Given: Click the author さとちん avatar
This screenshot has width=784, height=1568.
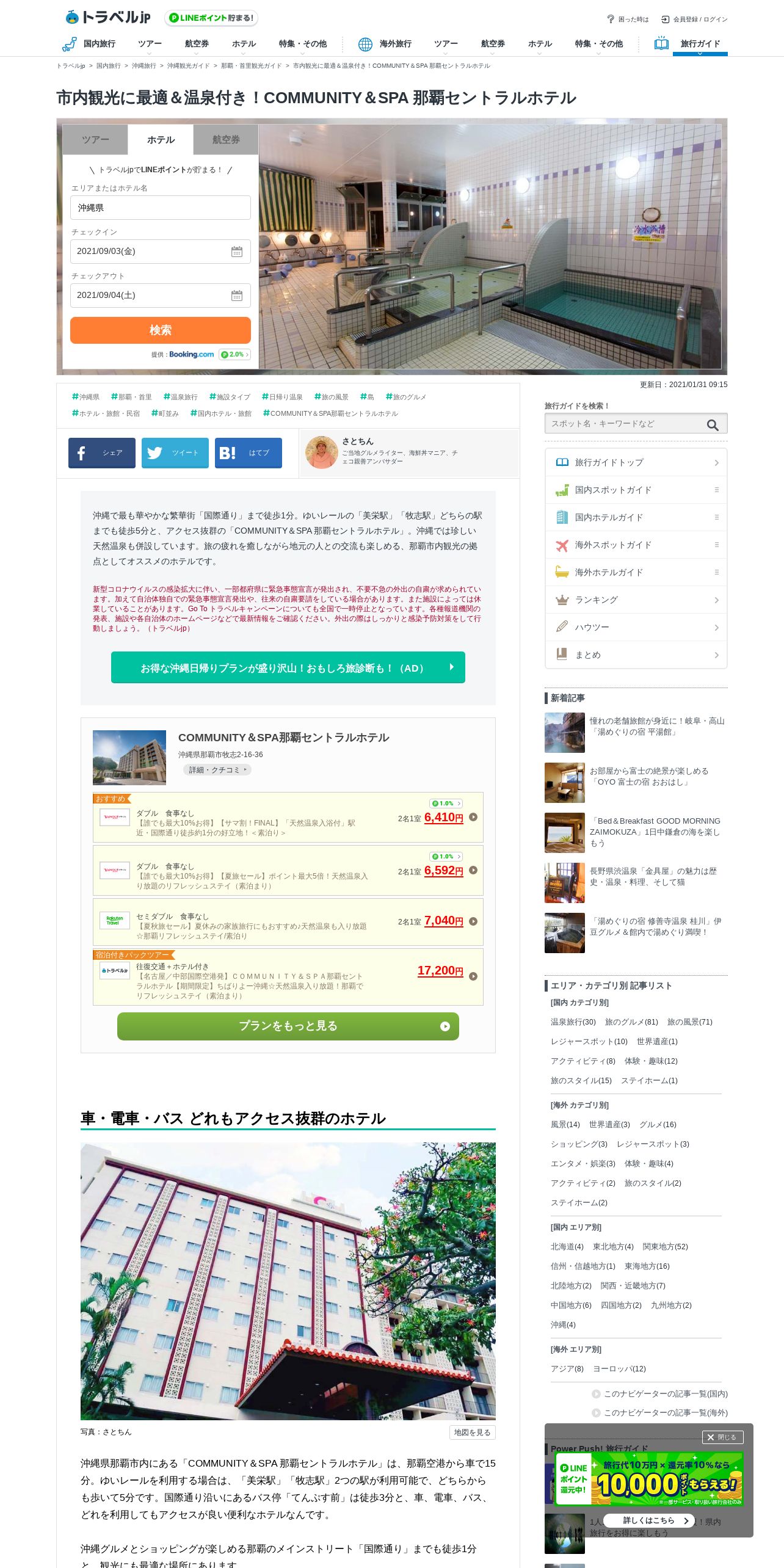Looking at the screenshot, I should tap(322, 452).
